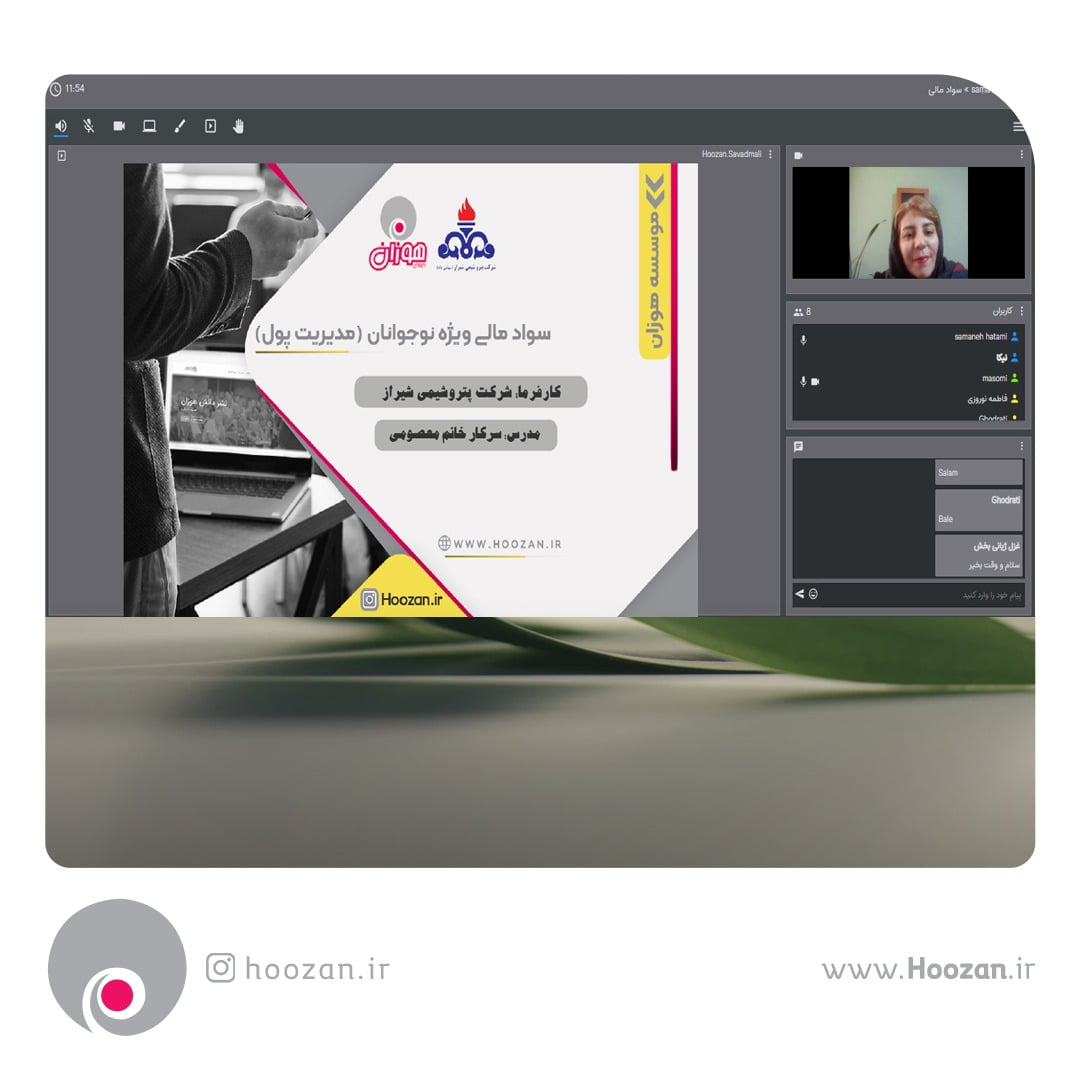Screen dimensions: 1080x1080
Task: Click the Hoozan circular logo in footer
Action: tap(117, 967)
